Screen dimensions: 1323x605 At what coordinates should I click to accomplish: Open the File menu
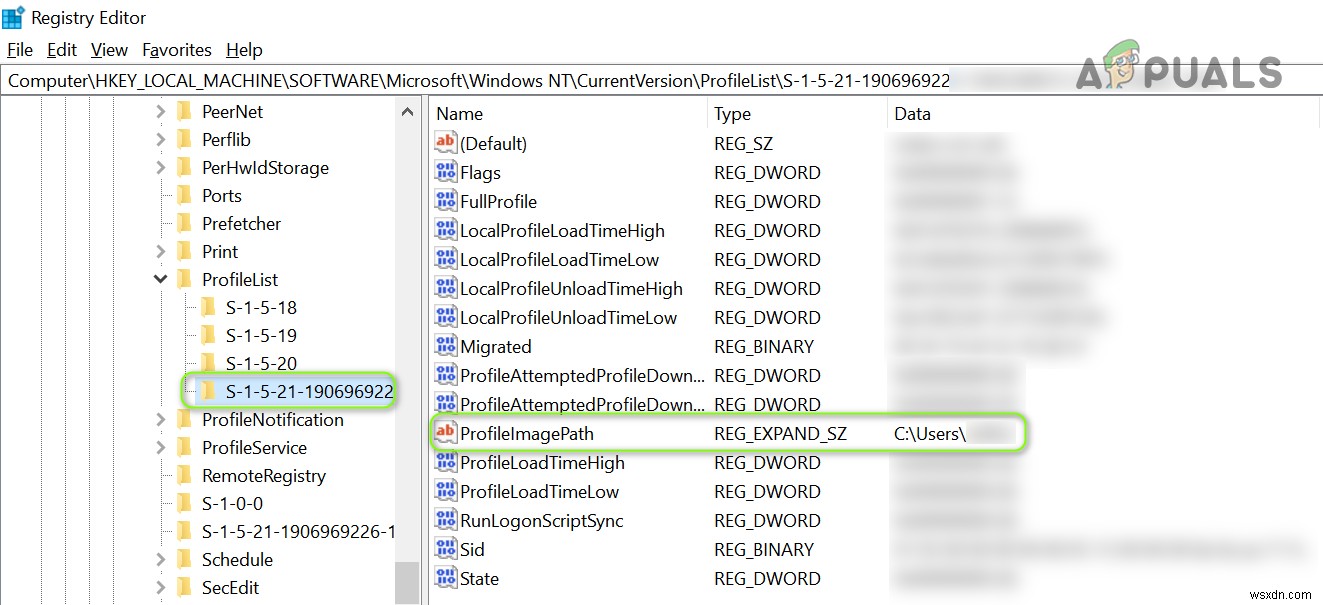click(x=20, y=50)
